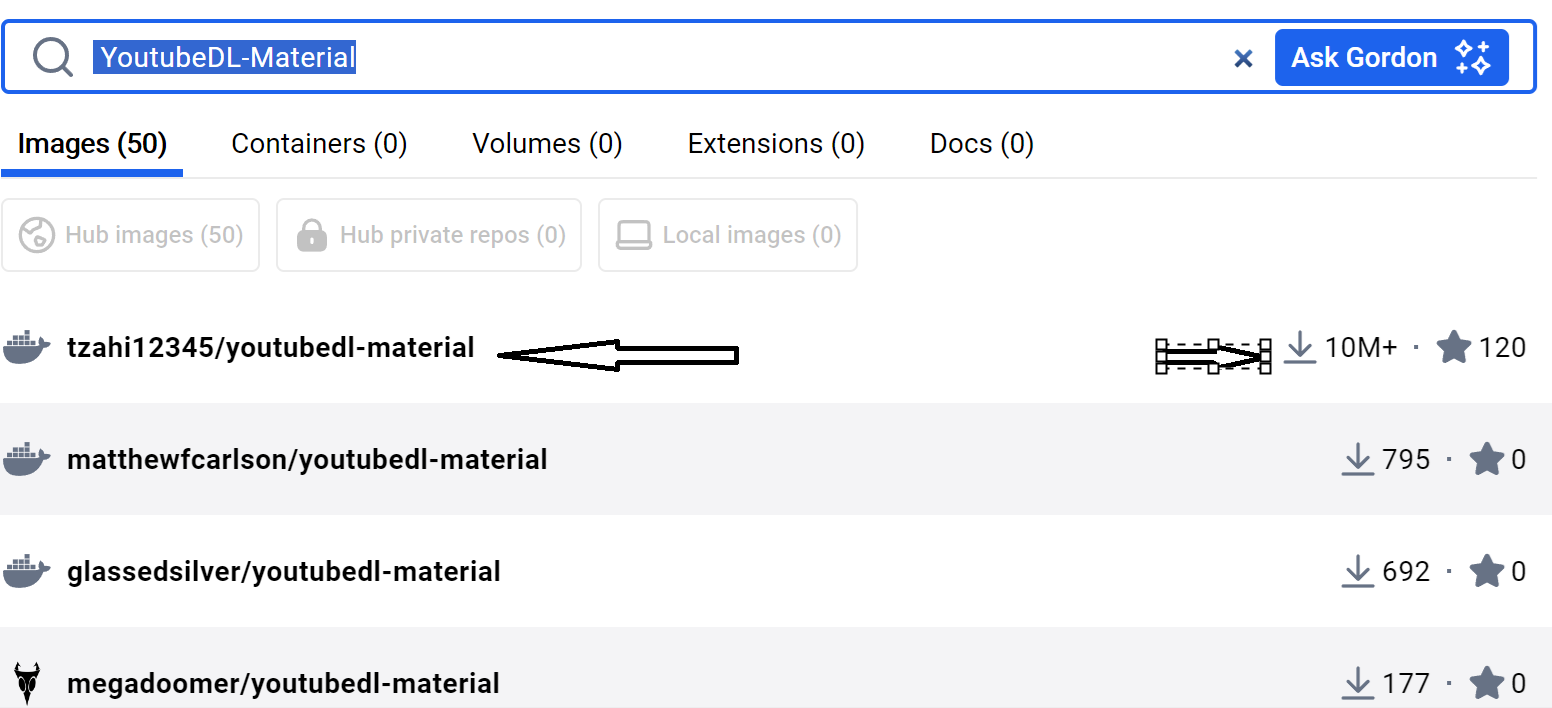1552x708 pixels.
Task: Click the Docker whale icon beside glassedsilver
Action: 27,572
